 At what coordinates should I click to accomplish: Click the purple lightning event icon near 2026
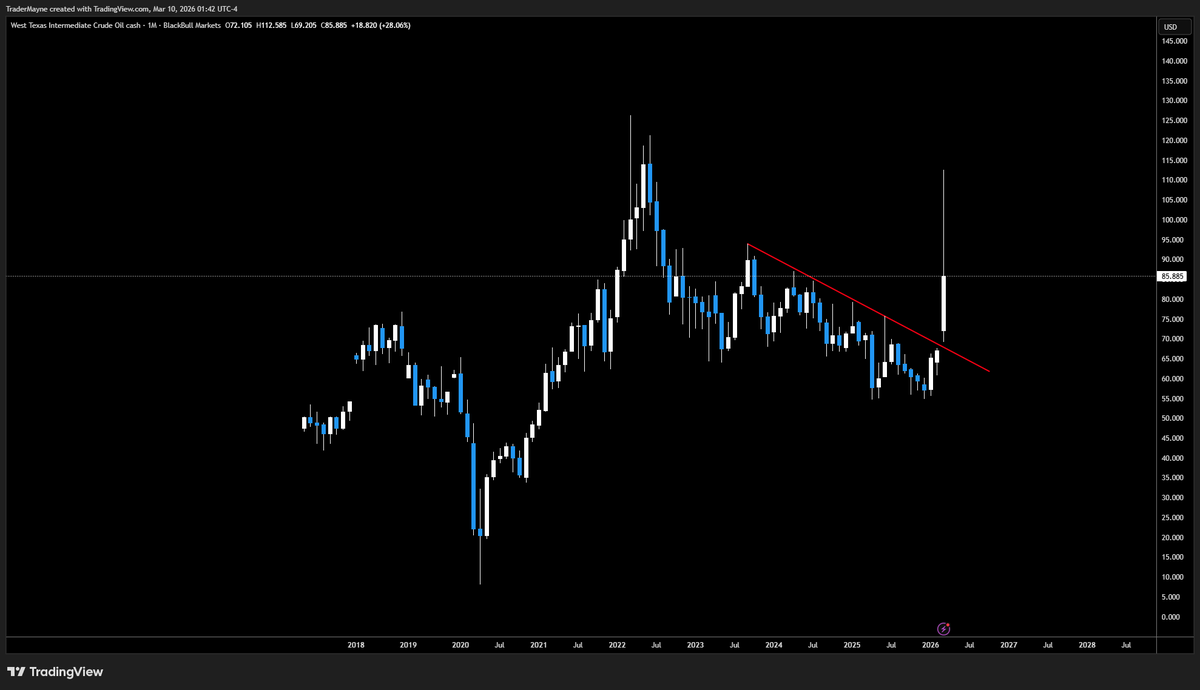coord(944,629)
